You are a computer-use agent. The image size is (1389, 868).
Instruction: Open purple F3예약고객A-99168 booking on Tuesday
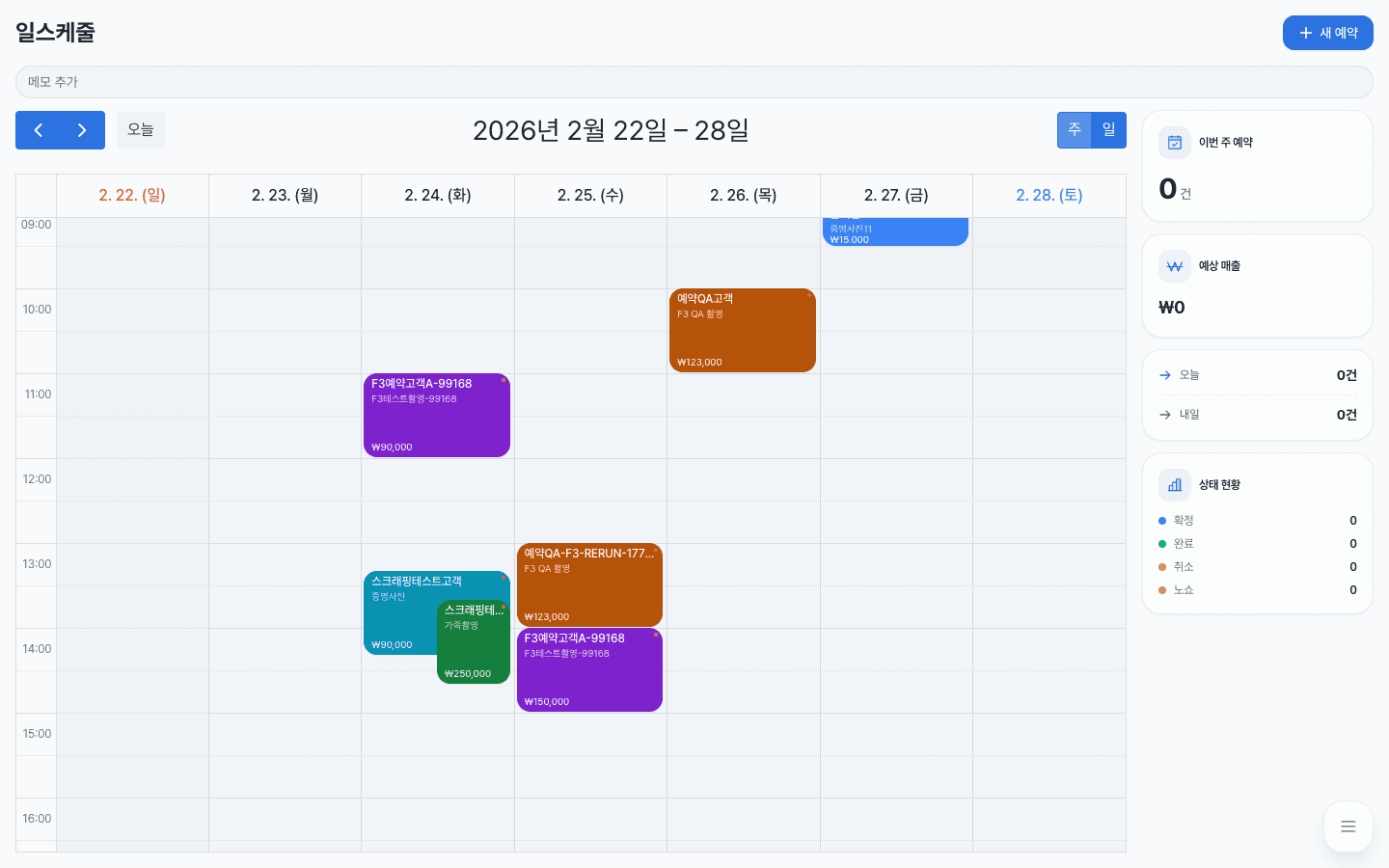click(x=436, y=416)
